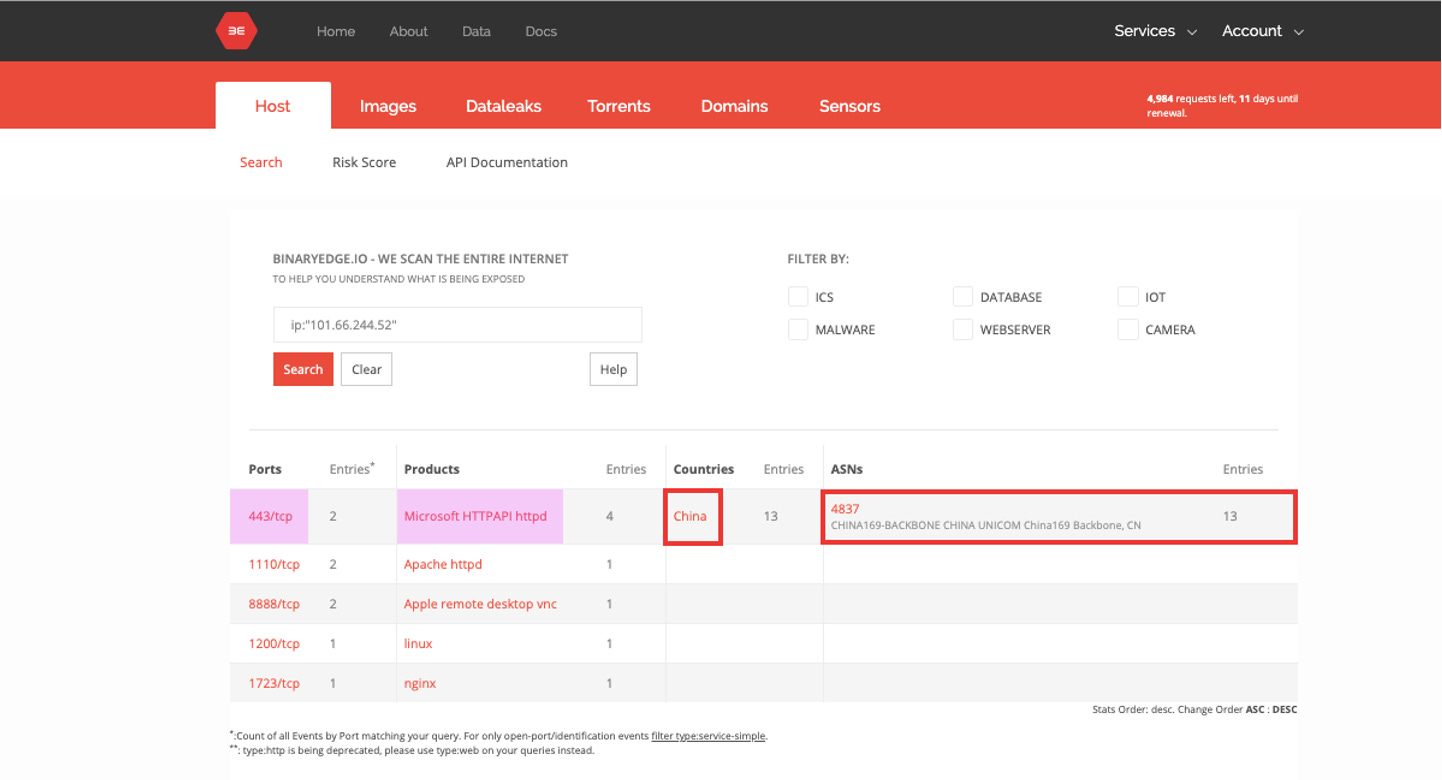This screenshot has height=780, width=1442.
Task: Switch to the Torrents tab
Action: 619,106
